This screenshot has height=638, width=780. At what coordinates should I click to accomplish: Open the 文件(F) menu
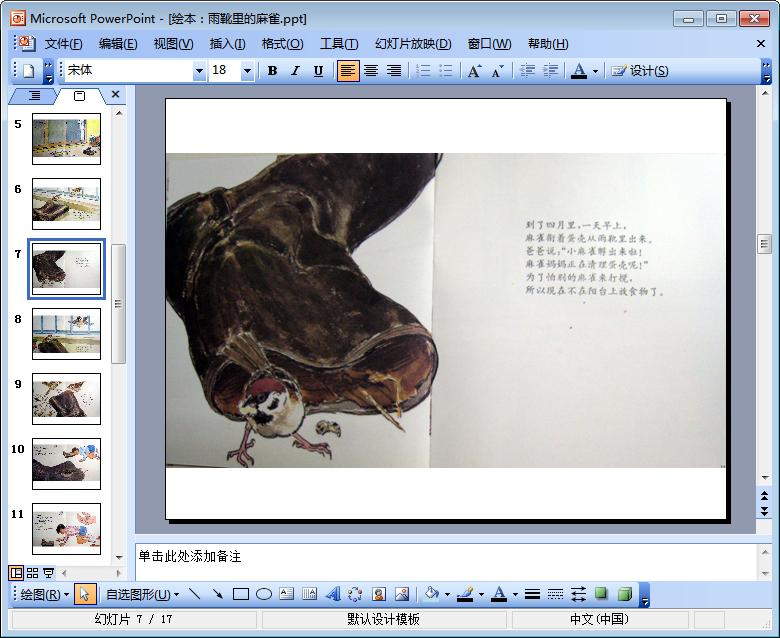click(63, 44)
